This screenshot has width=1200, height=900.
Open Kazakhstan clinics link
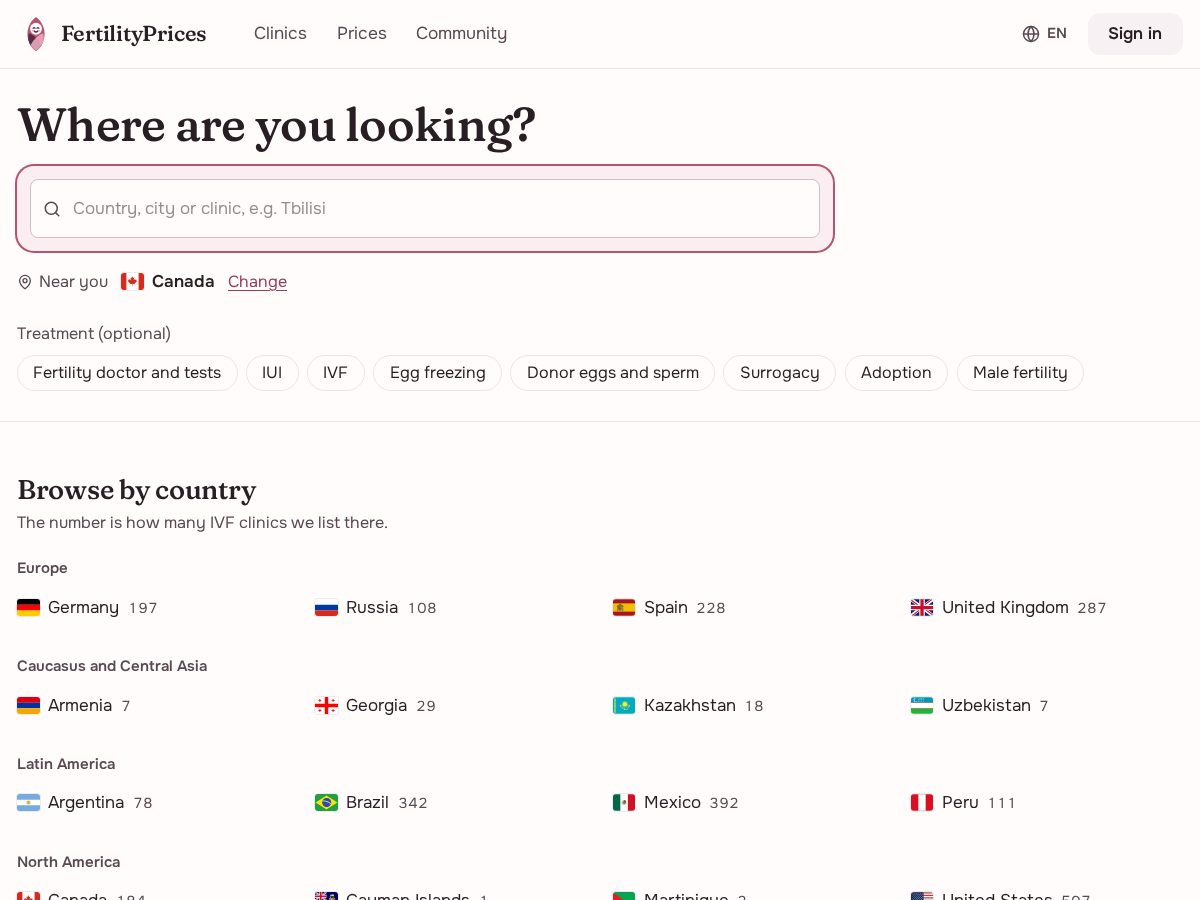pos(688,706)
